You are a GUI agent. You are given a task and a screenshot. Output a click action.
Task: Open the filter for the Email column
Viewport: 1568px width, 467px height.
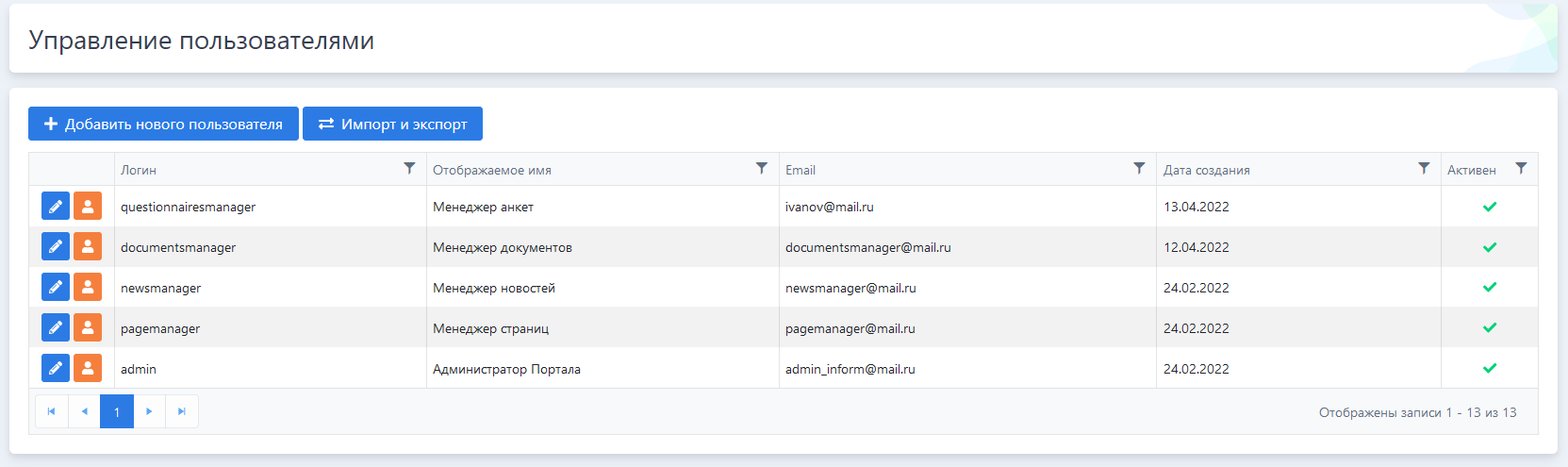[x=1139, y=169]
